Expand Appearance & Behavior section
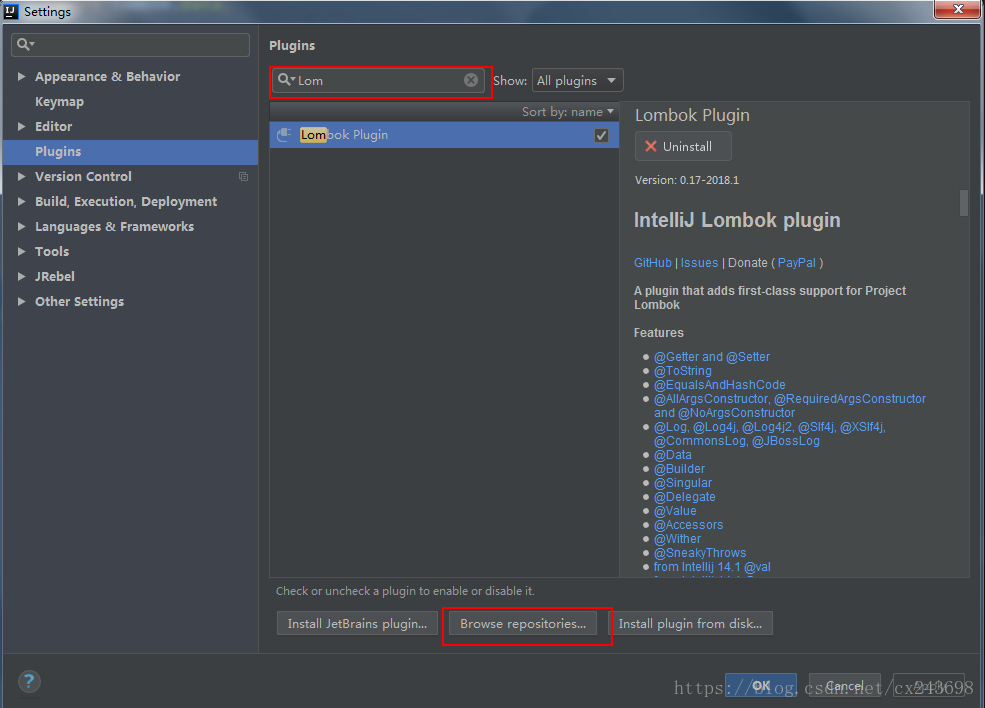Image resolution: width=985 pixels, height=708 pixels. point(21,77)
